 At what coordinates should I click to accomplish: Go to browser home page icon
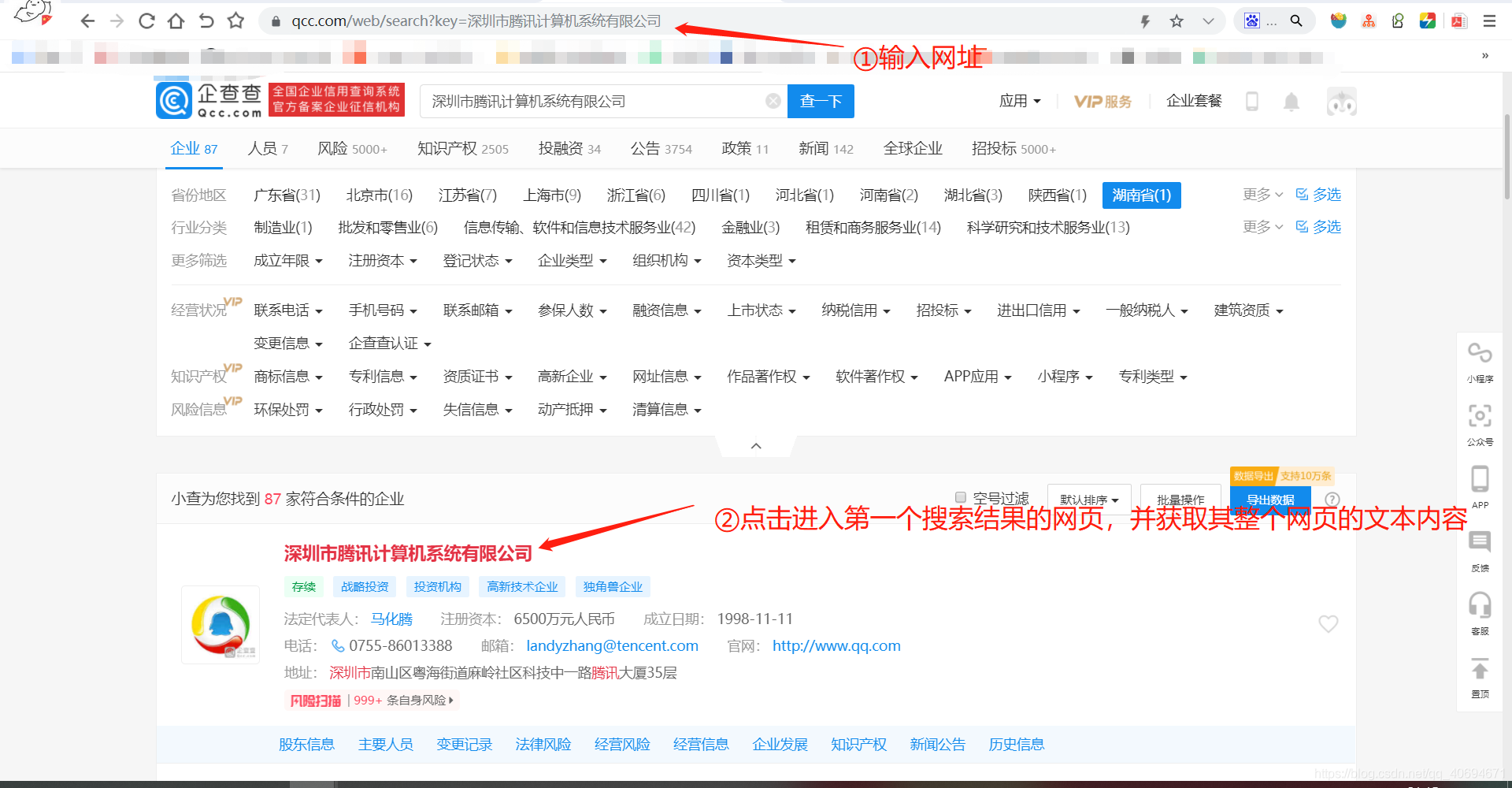click(176, 21)
